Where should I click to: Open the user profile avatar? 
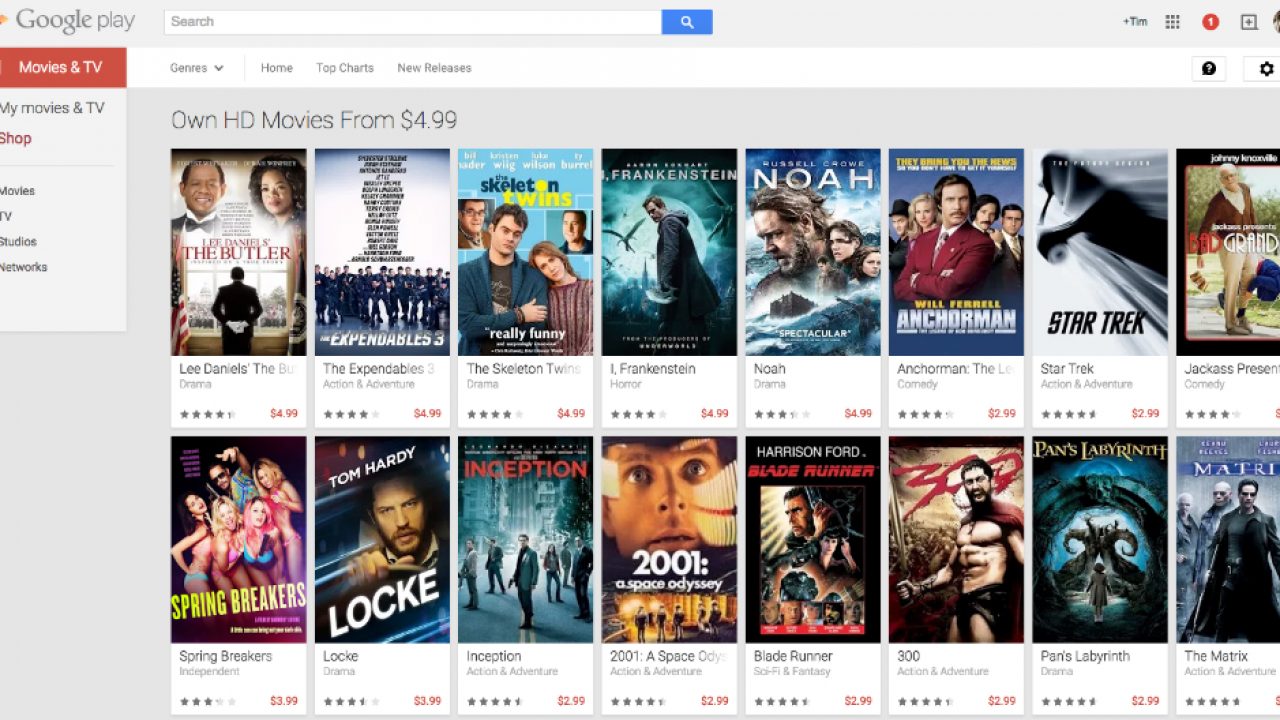(1275, 22)
